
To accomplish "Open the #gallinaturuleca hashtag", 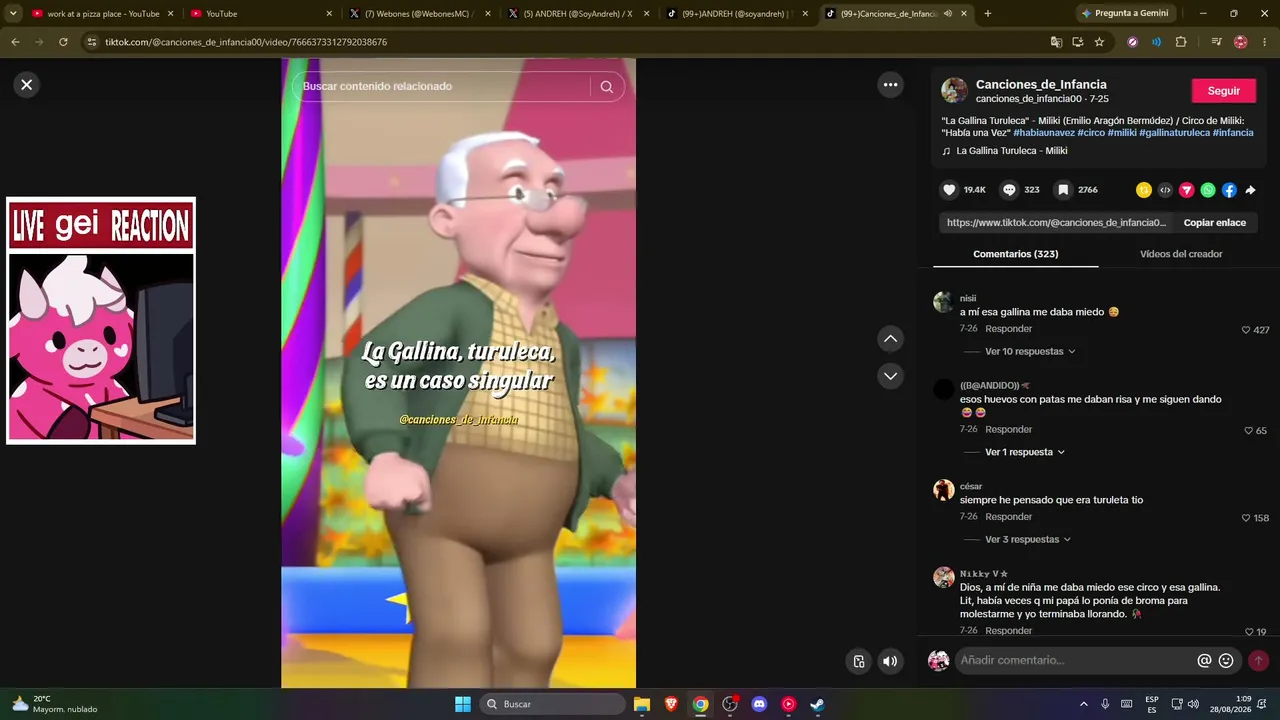I will pos(1174,132).
